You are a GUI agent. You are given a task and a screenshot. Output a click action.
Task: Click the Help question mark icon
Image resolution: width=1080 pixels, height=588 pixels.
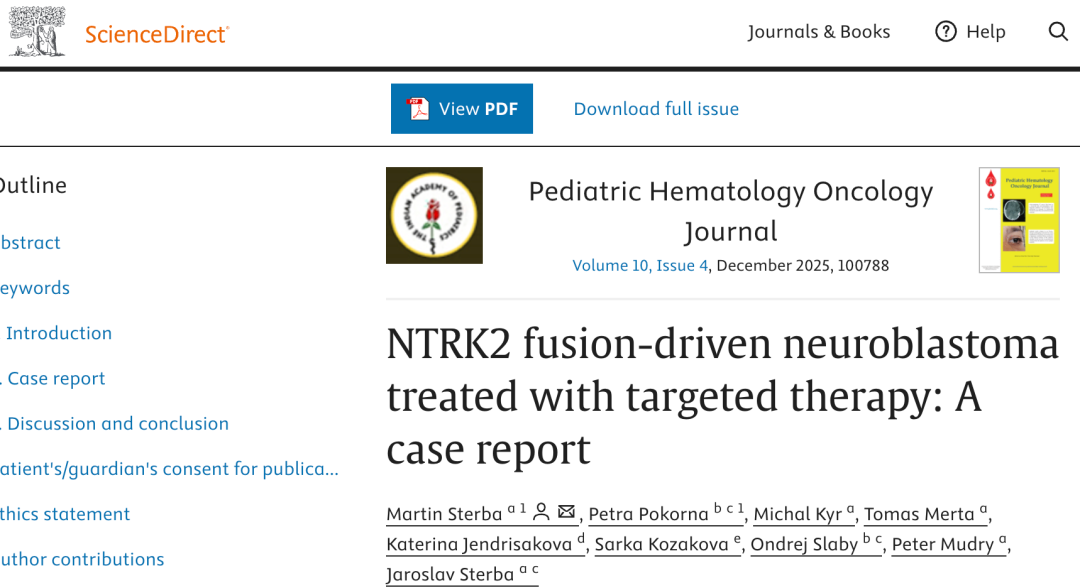pos(946,32)
